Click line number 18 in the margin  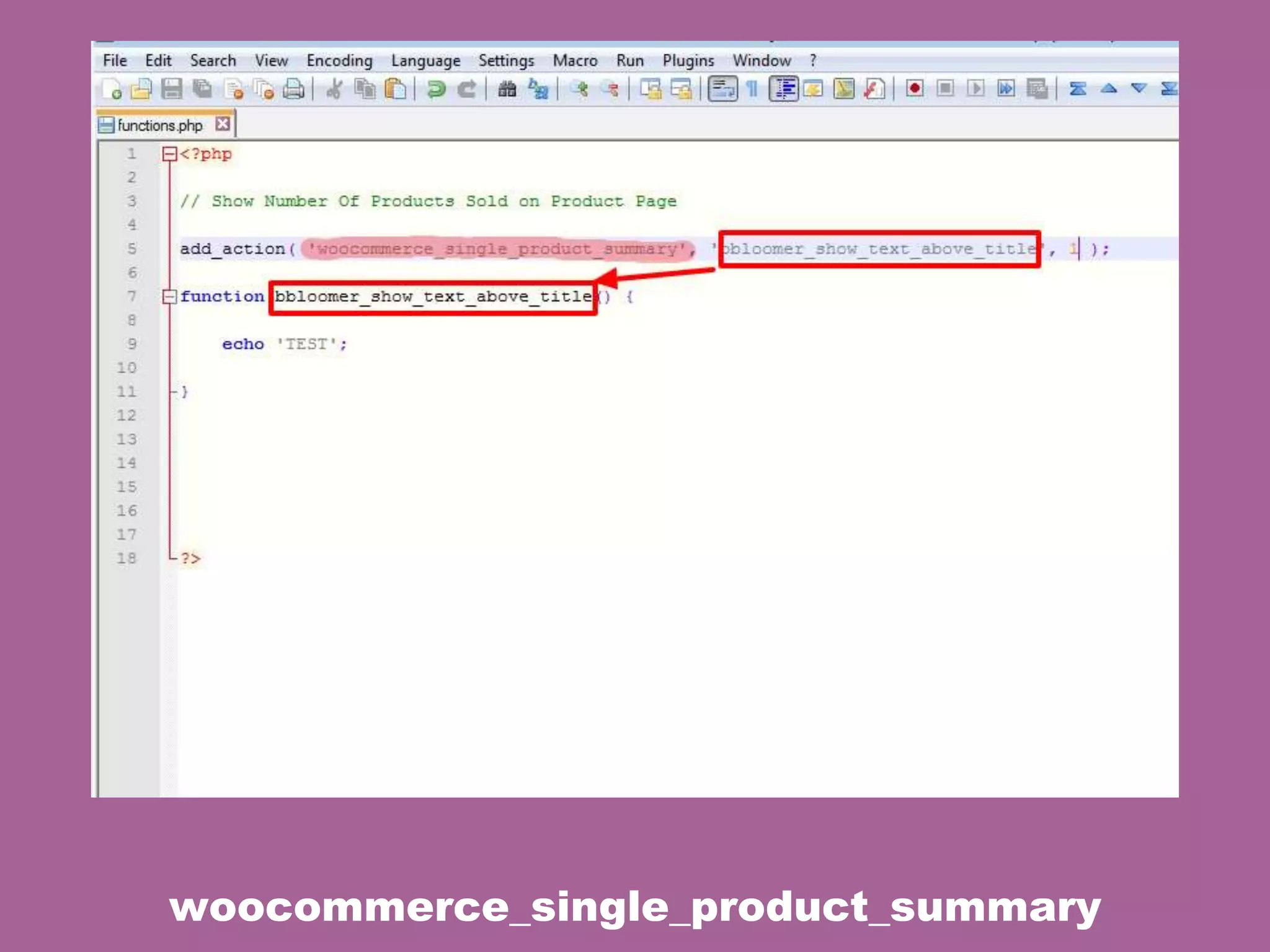pyautogui.click(x=126, y=558)
